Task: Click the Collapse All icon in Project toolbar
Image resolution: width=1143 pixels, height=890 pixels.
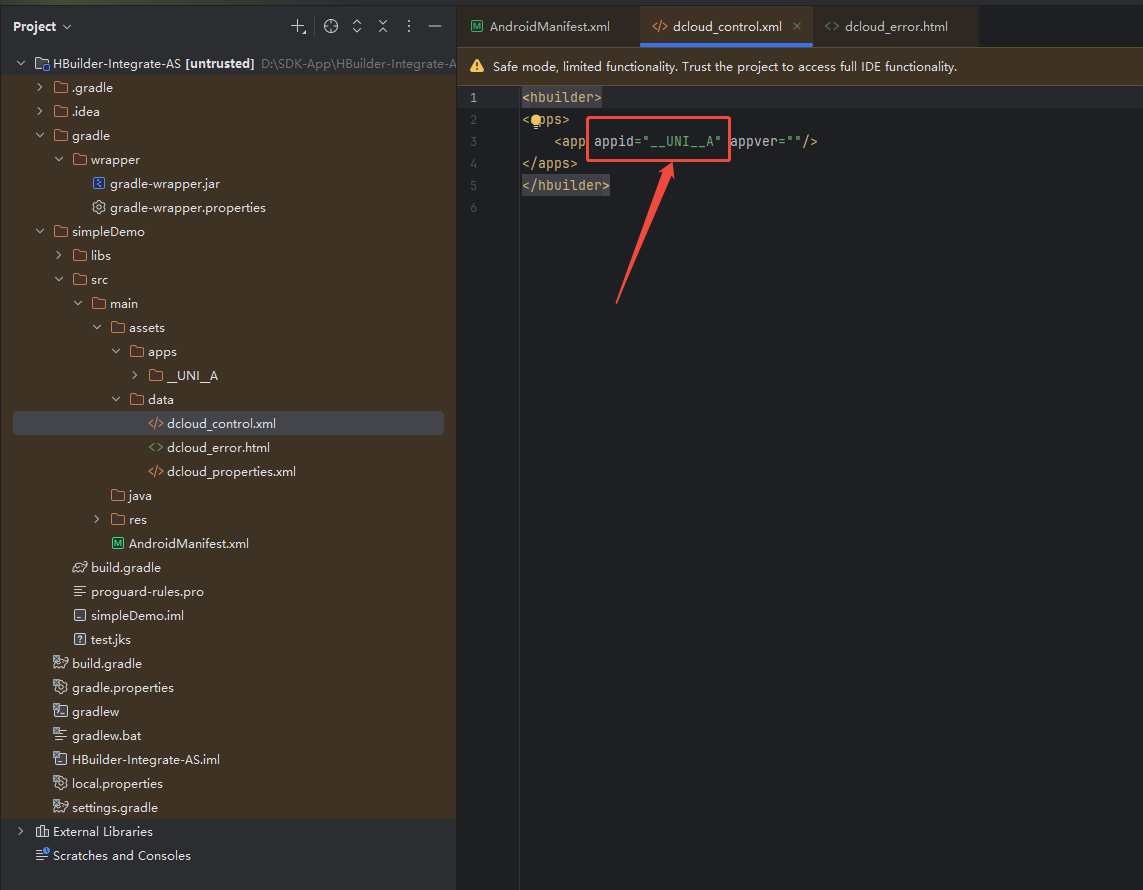Action: [x=383, y=27]
